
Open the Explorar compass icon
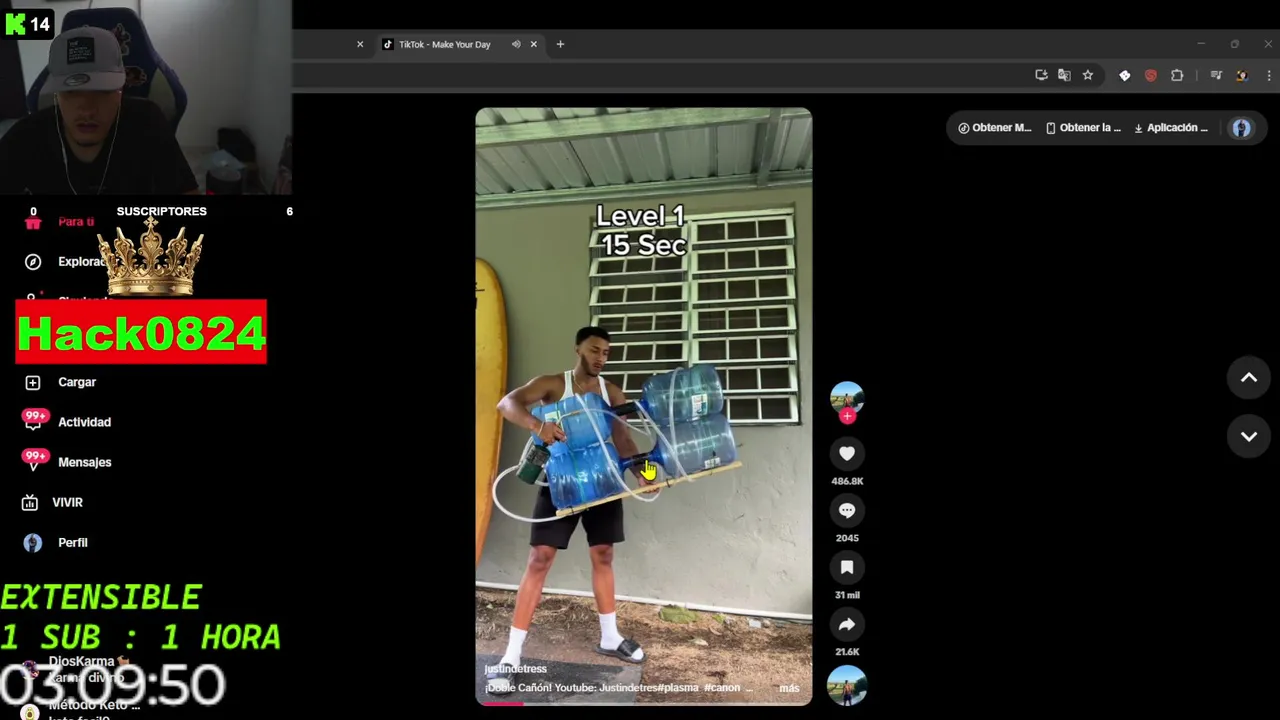[33, 262]
